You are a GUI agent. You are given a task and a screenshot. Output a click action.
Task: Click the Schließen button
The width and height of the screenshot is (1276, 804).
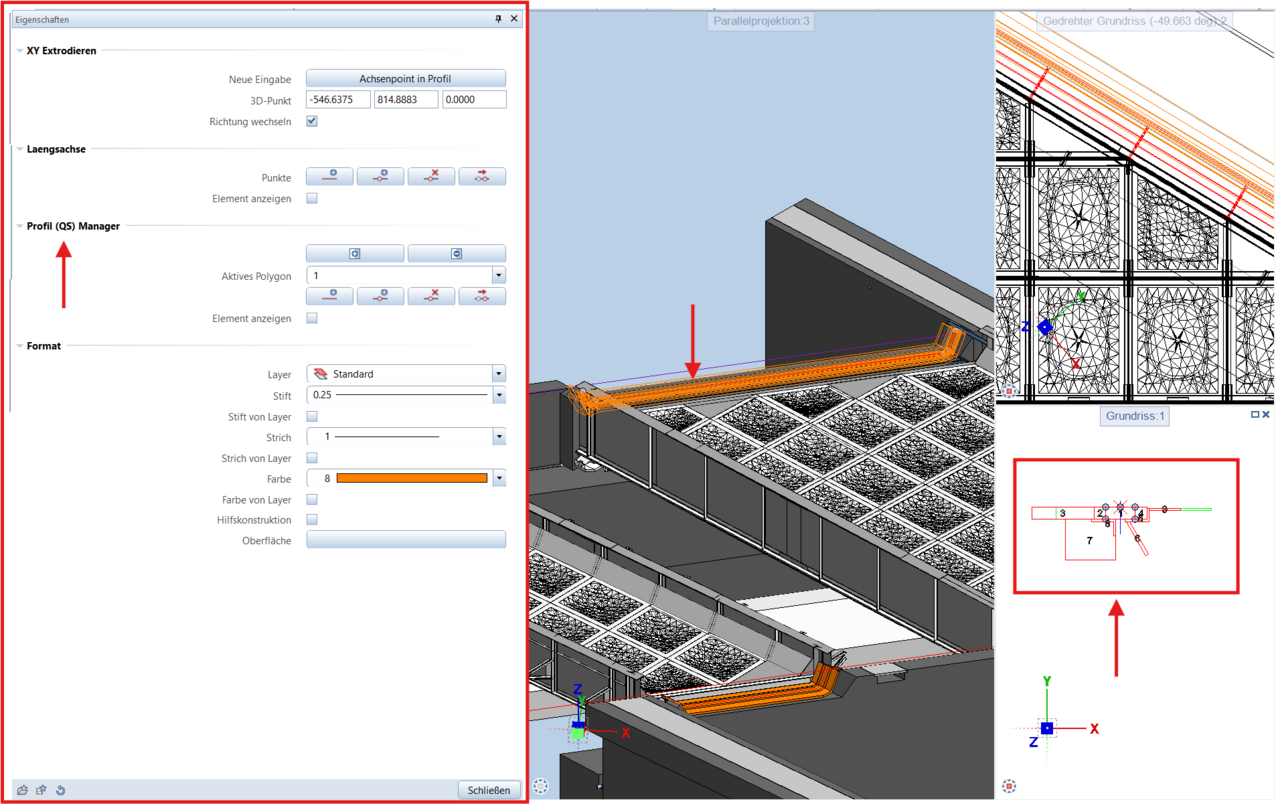click(x=489, y=790)
